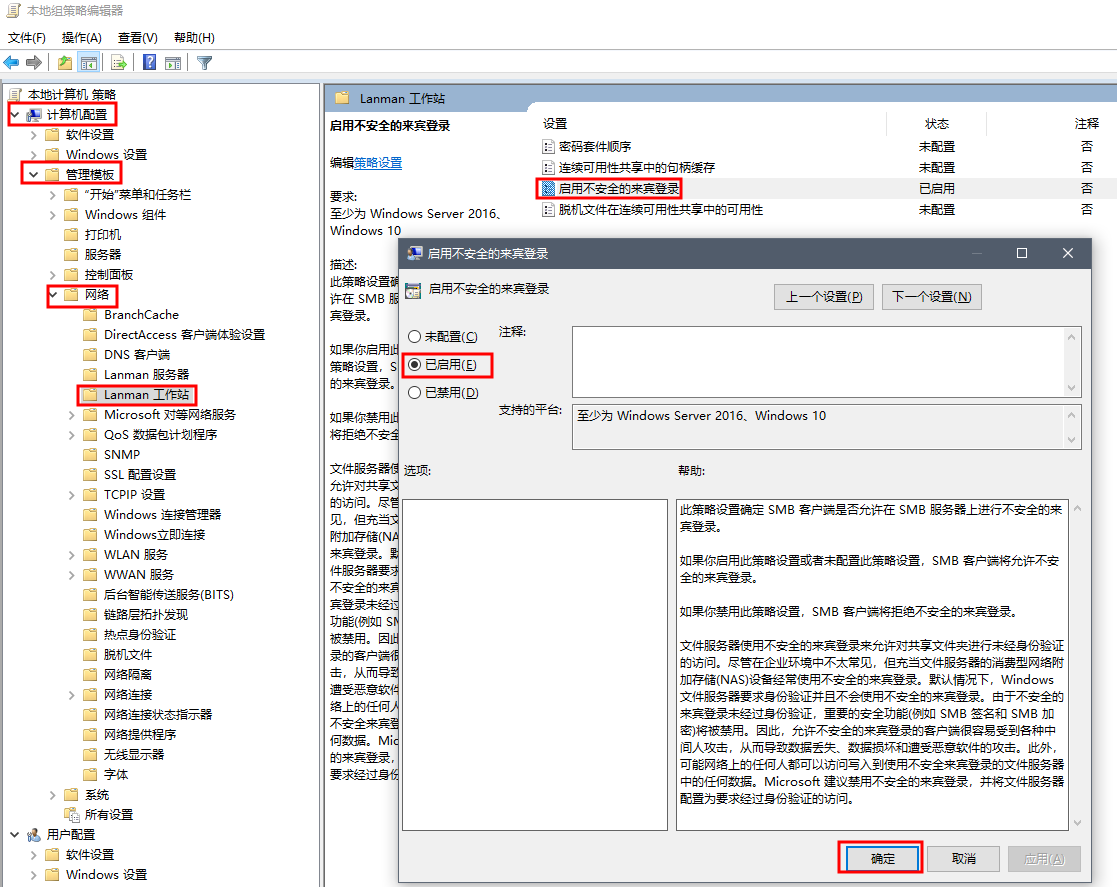The height and width of the screenshot is (887, 1117).
Task: Click the forward arrow toolbar icon
Action: 34,63
